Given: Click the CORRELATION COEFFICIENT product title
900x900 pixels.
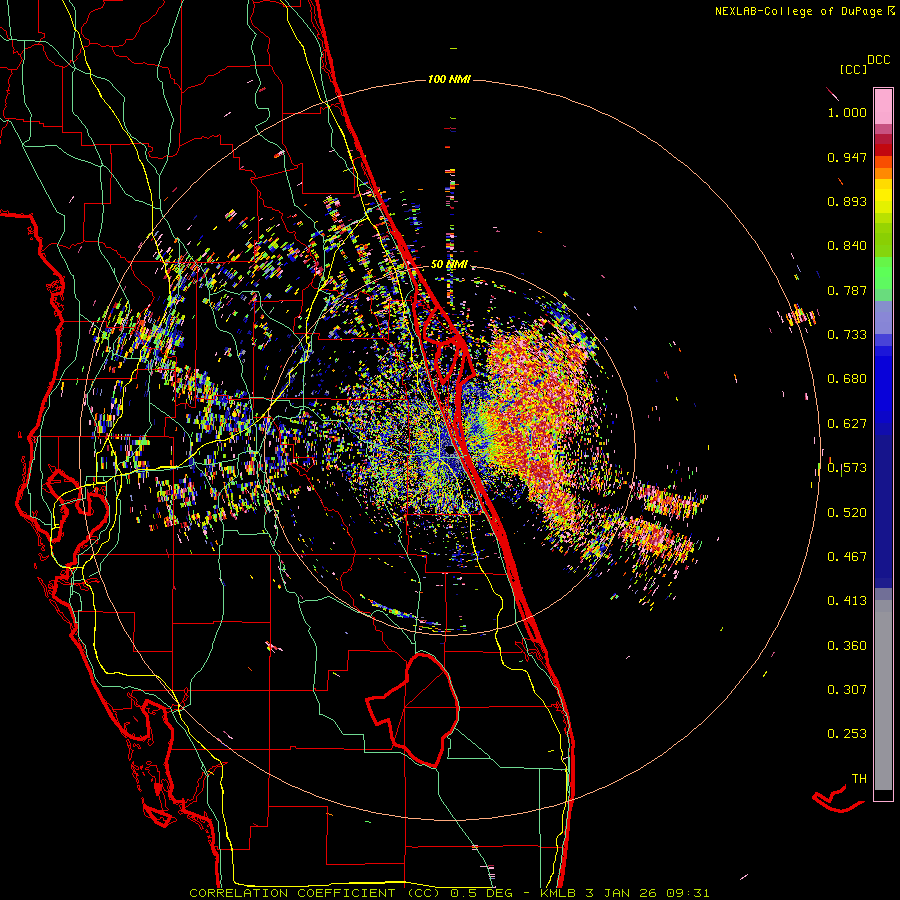Looking at the screenshot, I should coord(315,893).
